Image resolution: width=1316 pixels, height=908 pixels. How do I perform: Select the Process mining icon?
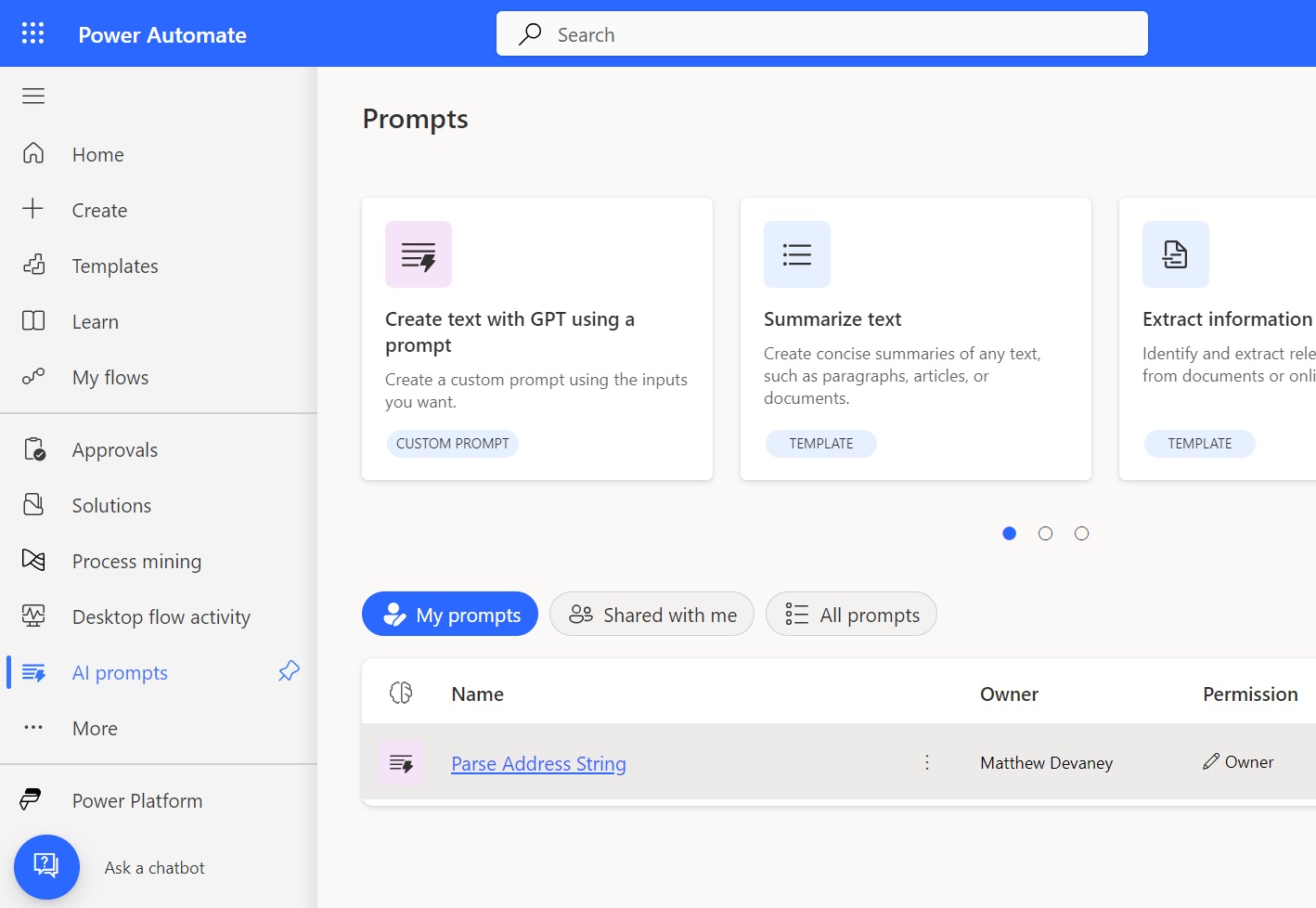coord(32,561)
